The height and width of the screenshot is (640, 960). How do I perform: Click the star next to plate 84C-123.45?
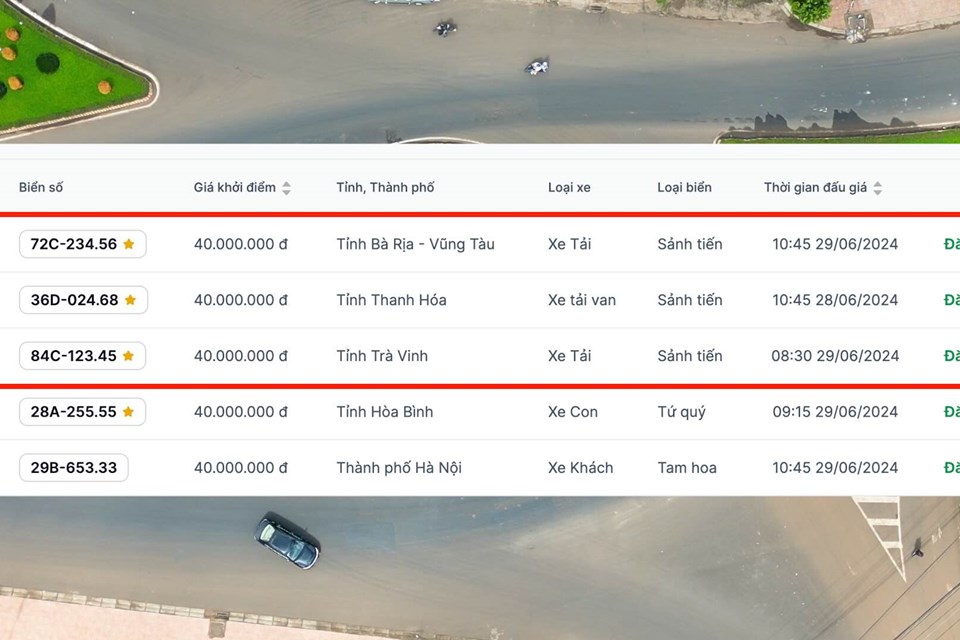tap(128, 356)
